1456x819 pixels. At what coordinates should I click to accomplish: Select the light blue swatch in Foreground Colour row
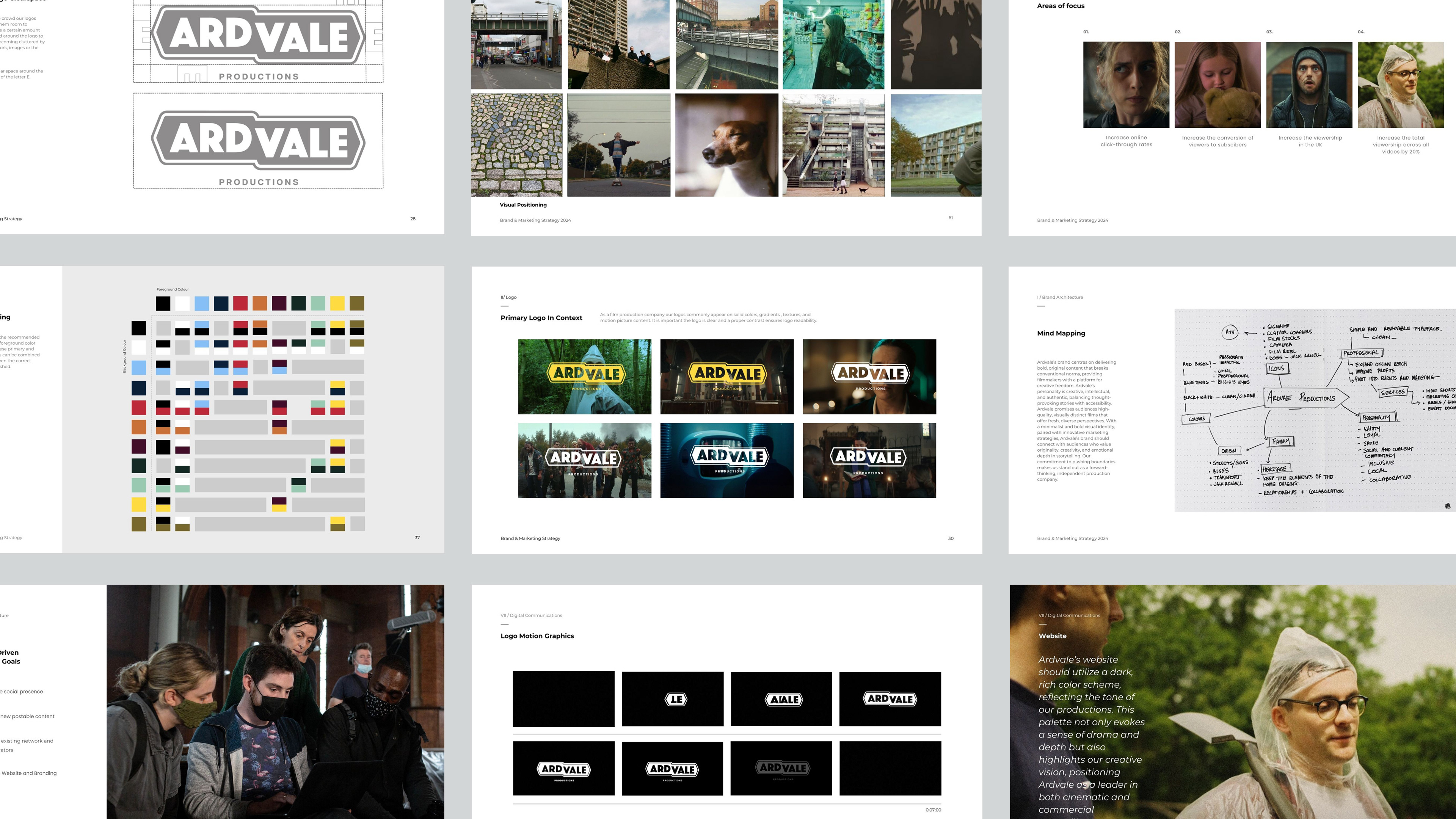pyautogui.click(x=202, y=303)
